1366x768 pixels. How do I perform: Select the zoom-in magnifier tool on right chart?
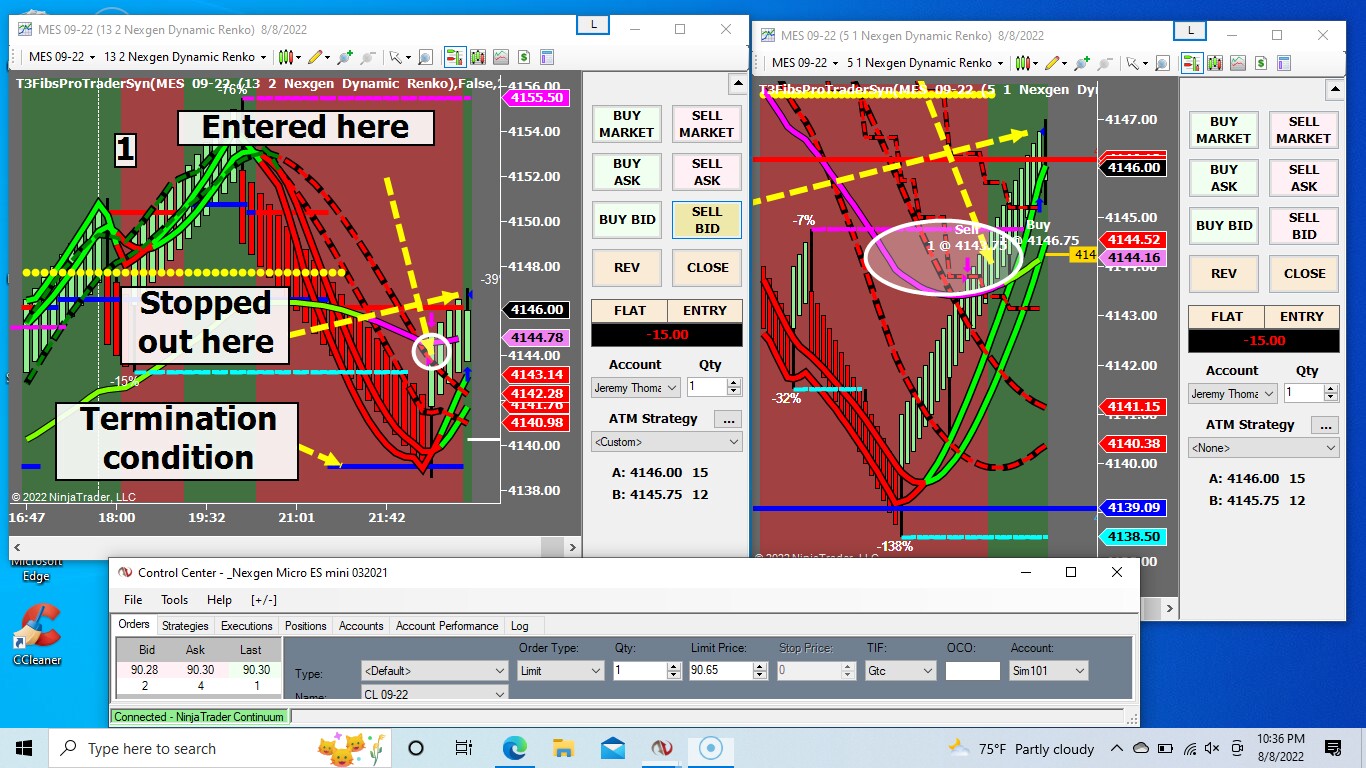(x=1082, y=65)
